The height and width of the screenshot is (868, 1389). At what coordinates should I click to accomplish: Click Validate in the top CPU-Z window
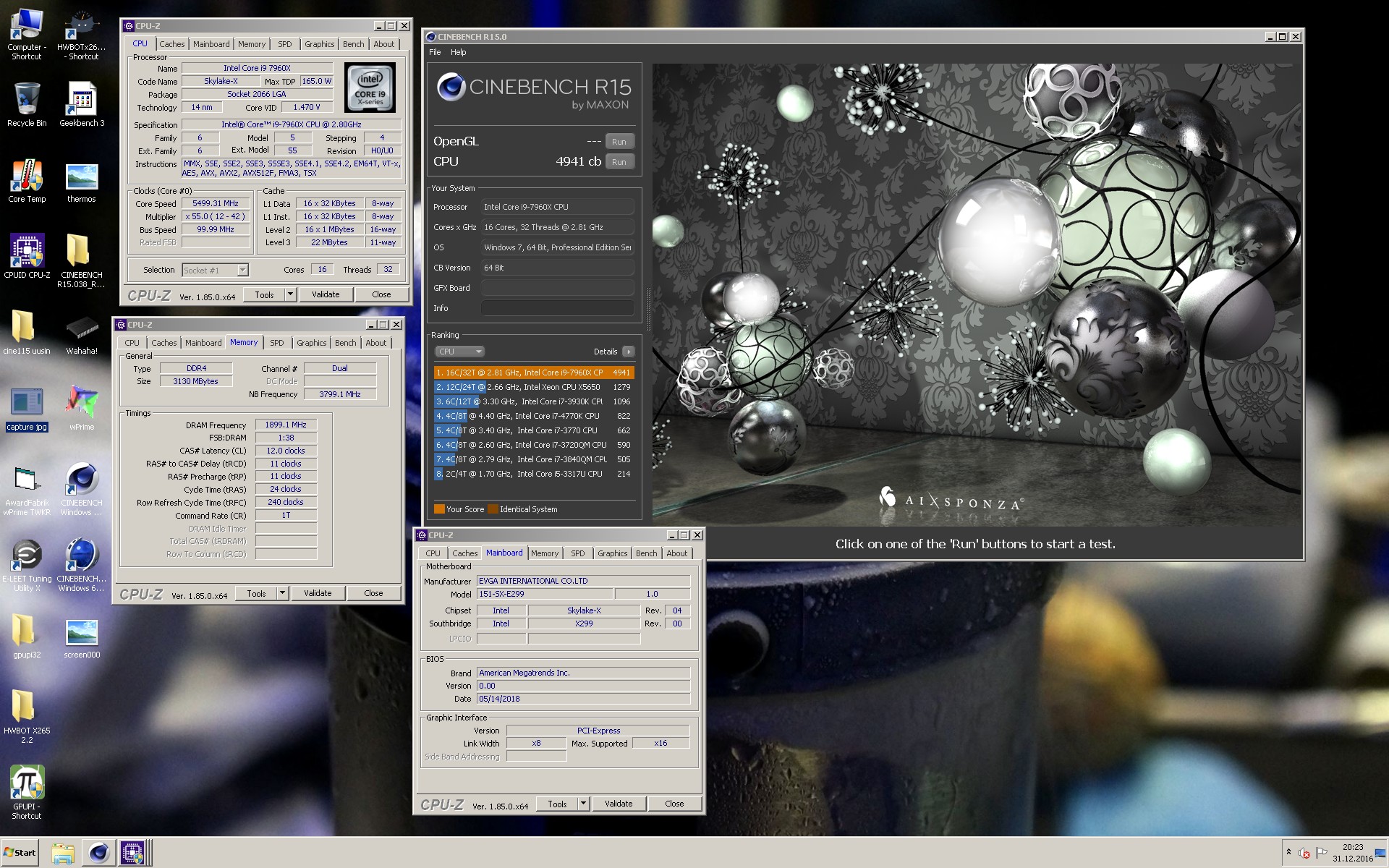click(326, 294)
